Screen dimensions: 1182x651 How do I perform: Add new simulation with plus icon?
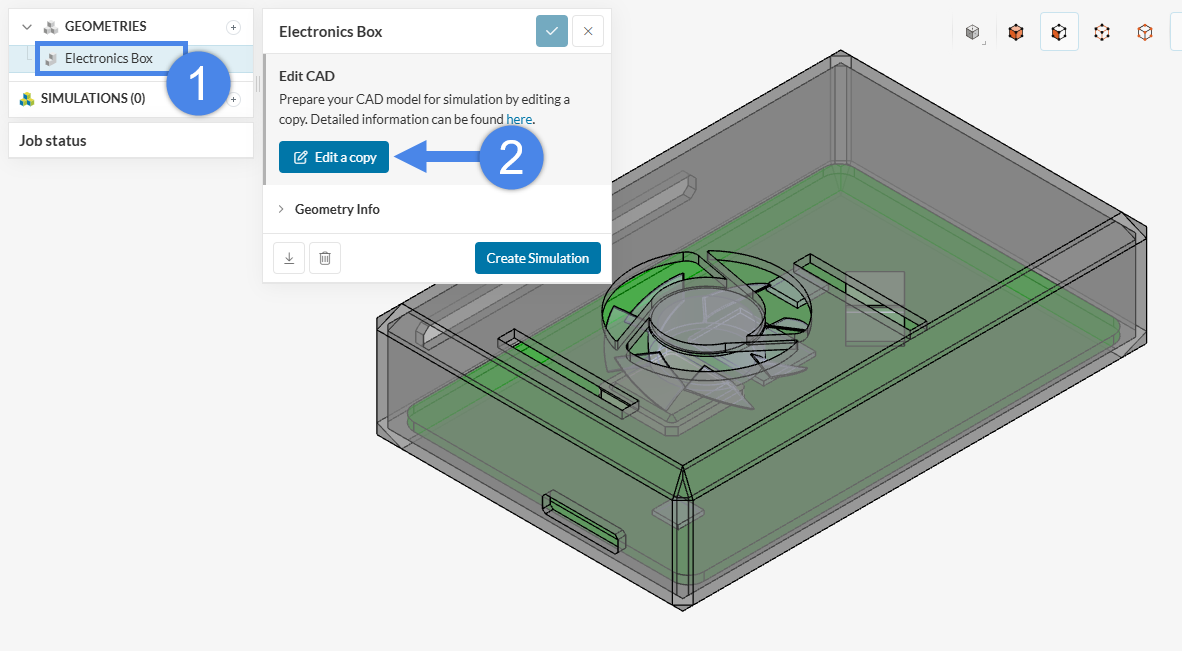coord(234,99)
